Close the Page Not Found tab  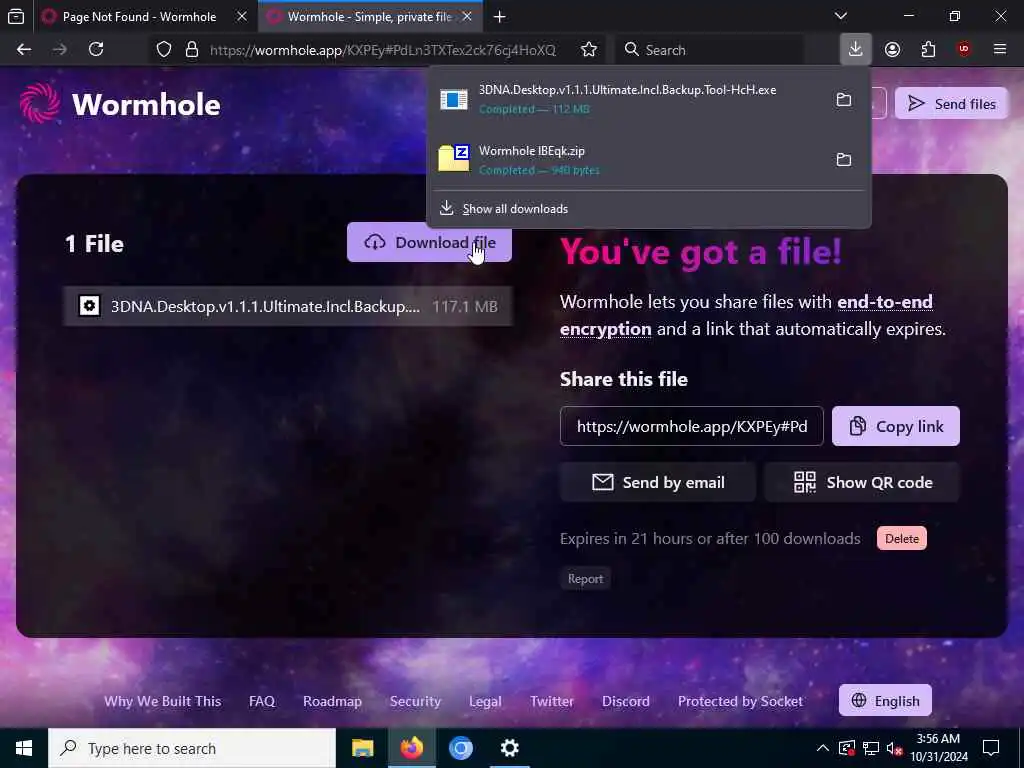(242, 16)
